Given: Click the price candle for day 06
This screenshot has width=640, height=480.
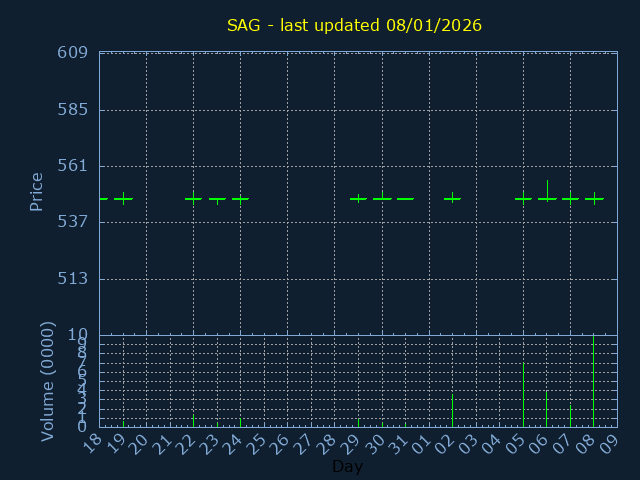Looking at the screenshot, I should click(547, 198).
